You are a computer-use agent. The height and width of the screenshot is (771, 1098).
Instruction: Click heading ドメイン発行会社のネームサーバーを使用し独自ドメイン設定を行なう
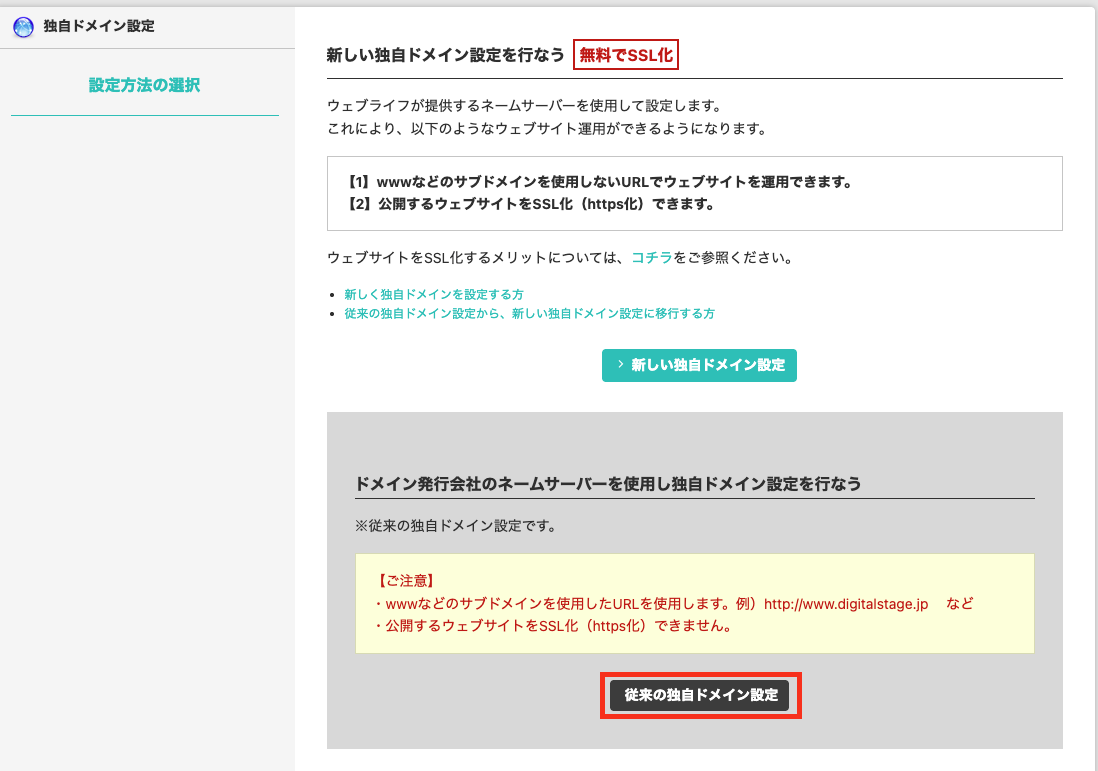pos(608,484)
